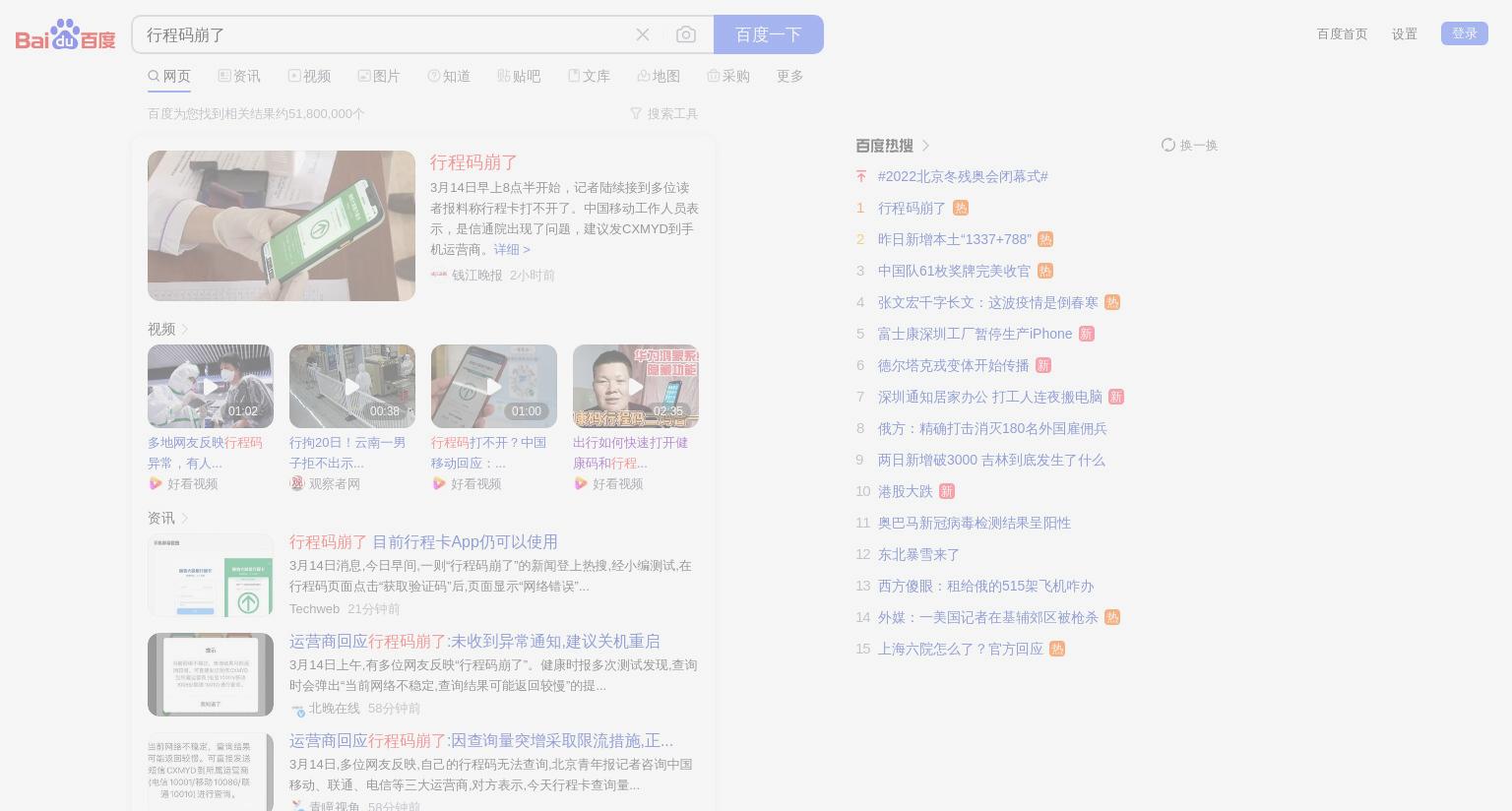This screenshot has width=1512, height=811.
Task: Expand 百度热搜 header arrow
Action: tap(926, 146)
